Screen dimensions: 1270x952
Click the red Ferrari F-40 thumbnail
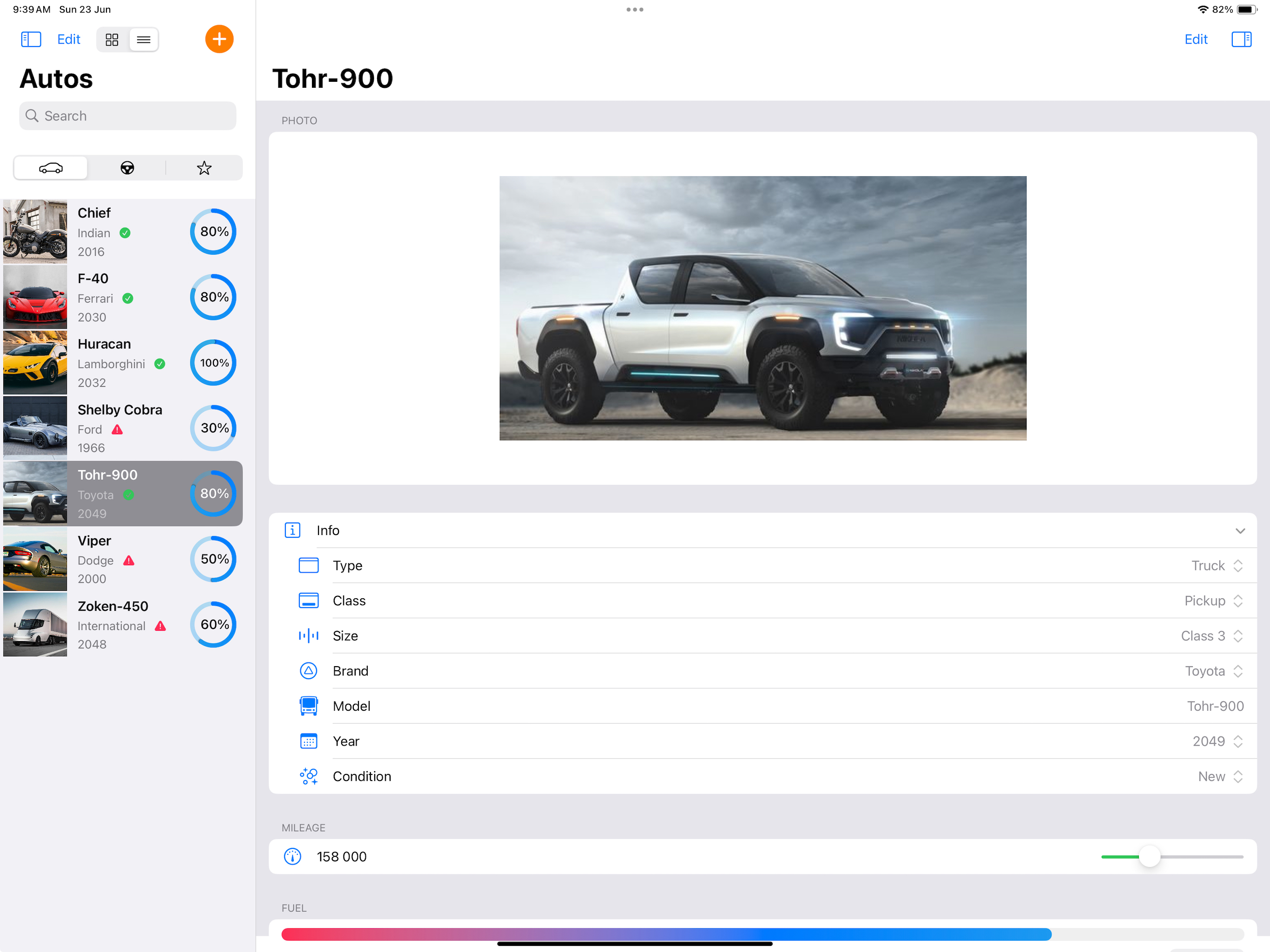(x=35, y=297)
